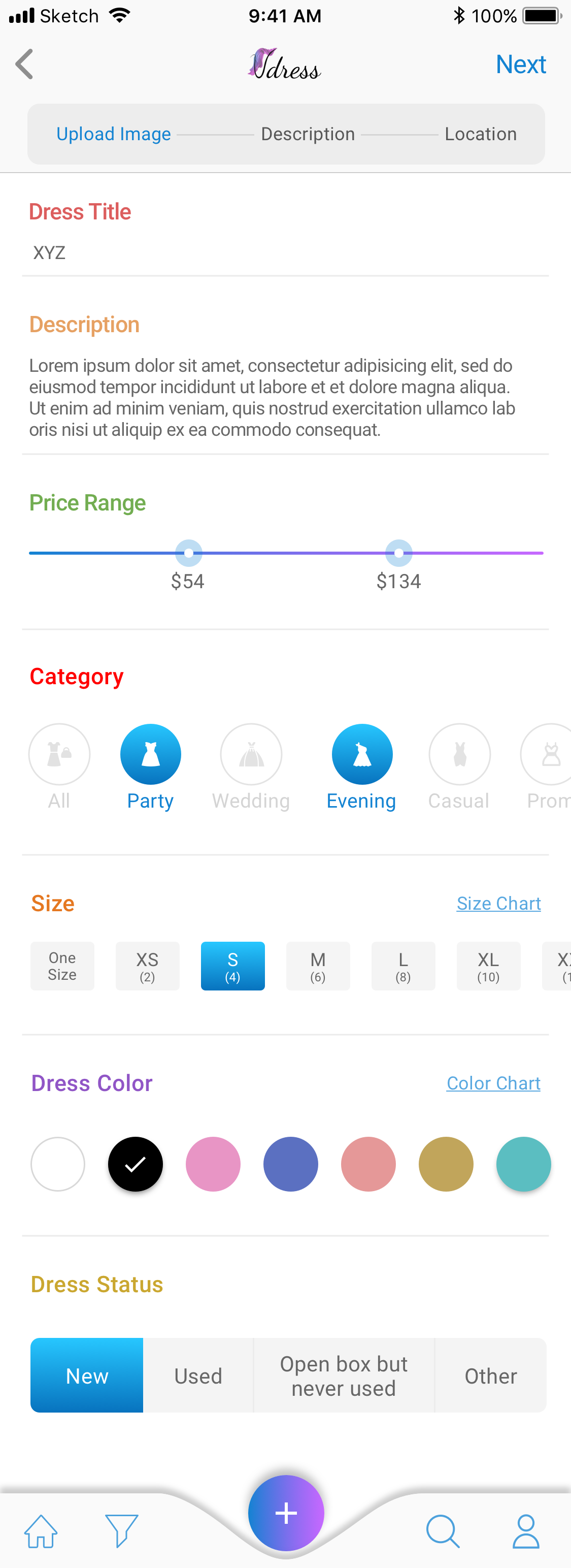
Task: Tap Next in the header
Action: coord(521,65)
